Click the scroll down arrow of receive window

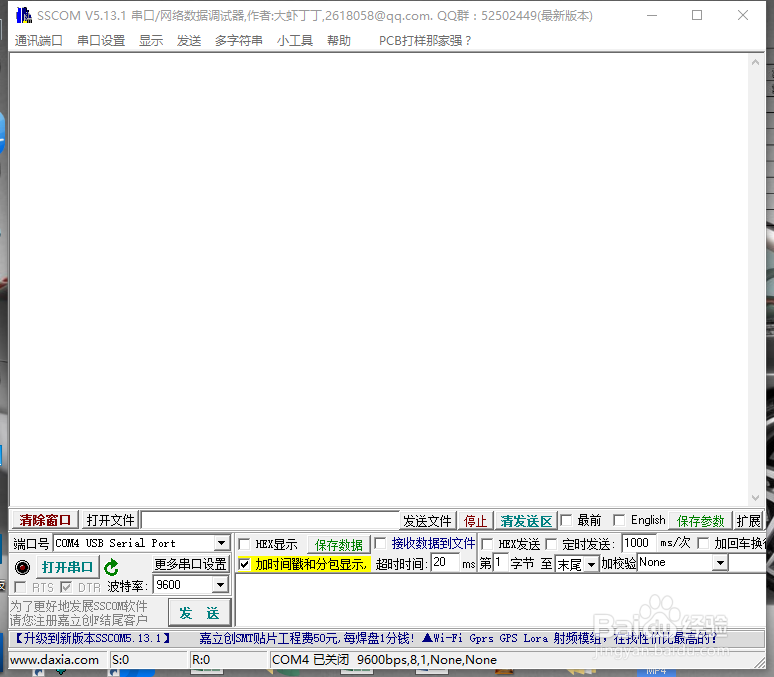[755, 498]
